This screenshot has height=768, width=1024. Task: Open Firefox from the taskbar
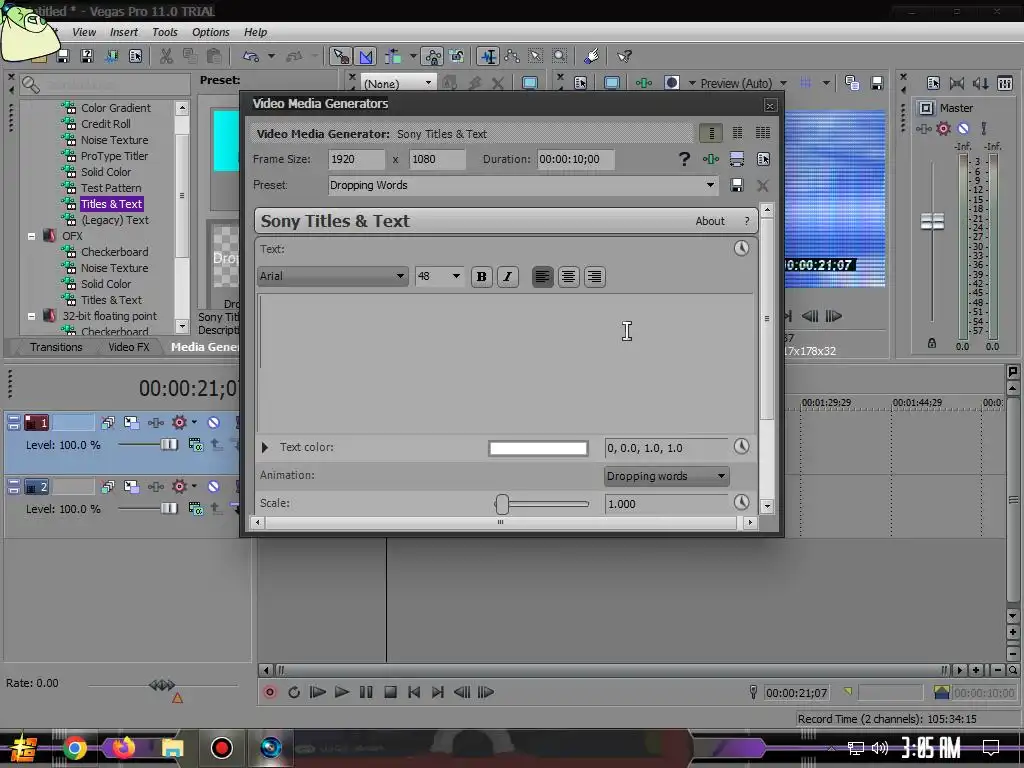(123, 748)
